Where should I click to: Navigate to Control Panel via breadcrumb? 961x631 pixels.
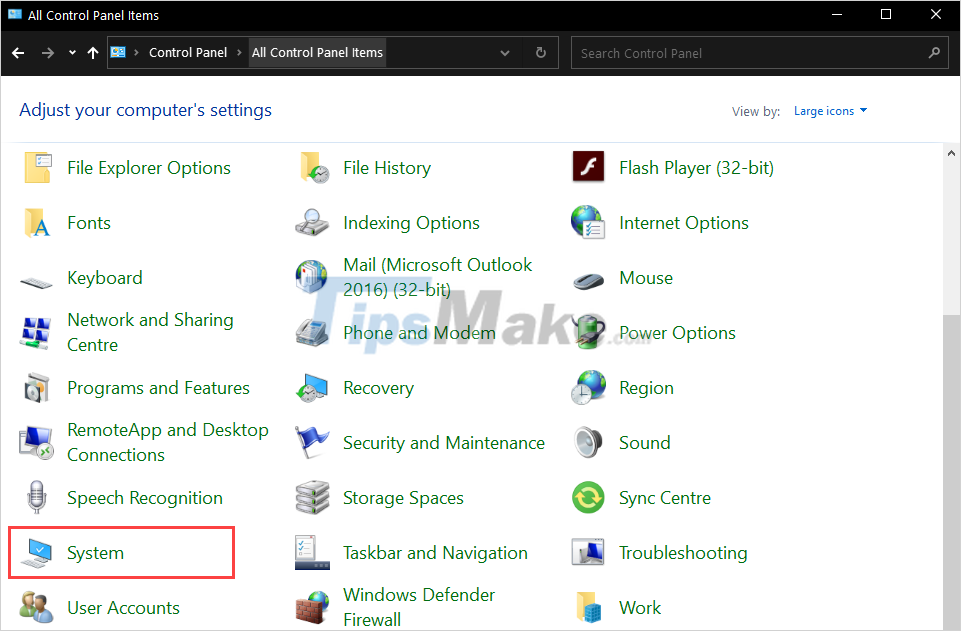tap(188, 52)
